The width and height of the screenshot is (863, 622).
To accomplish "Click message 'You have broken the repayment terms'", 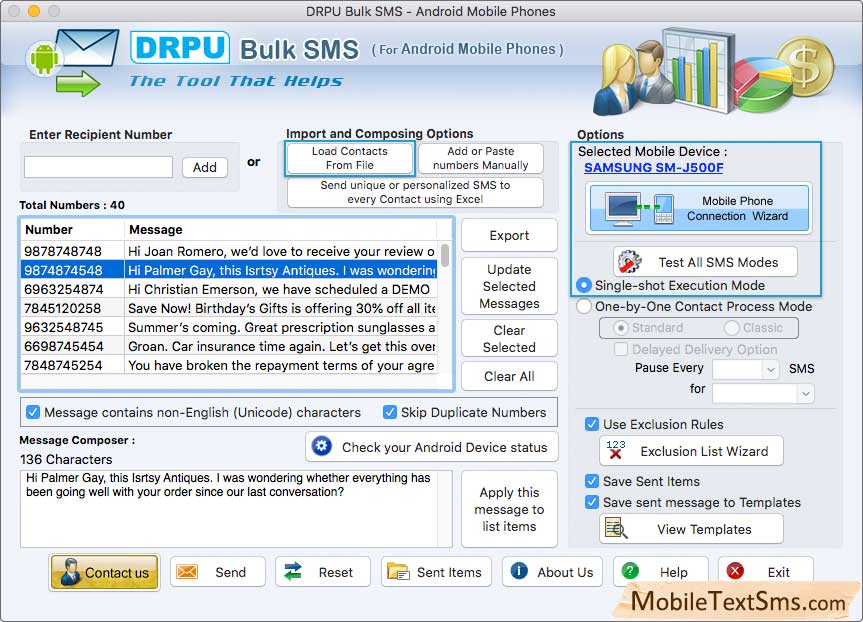I will pos(281,365).
